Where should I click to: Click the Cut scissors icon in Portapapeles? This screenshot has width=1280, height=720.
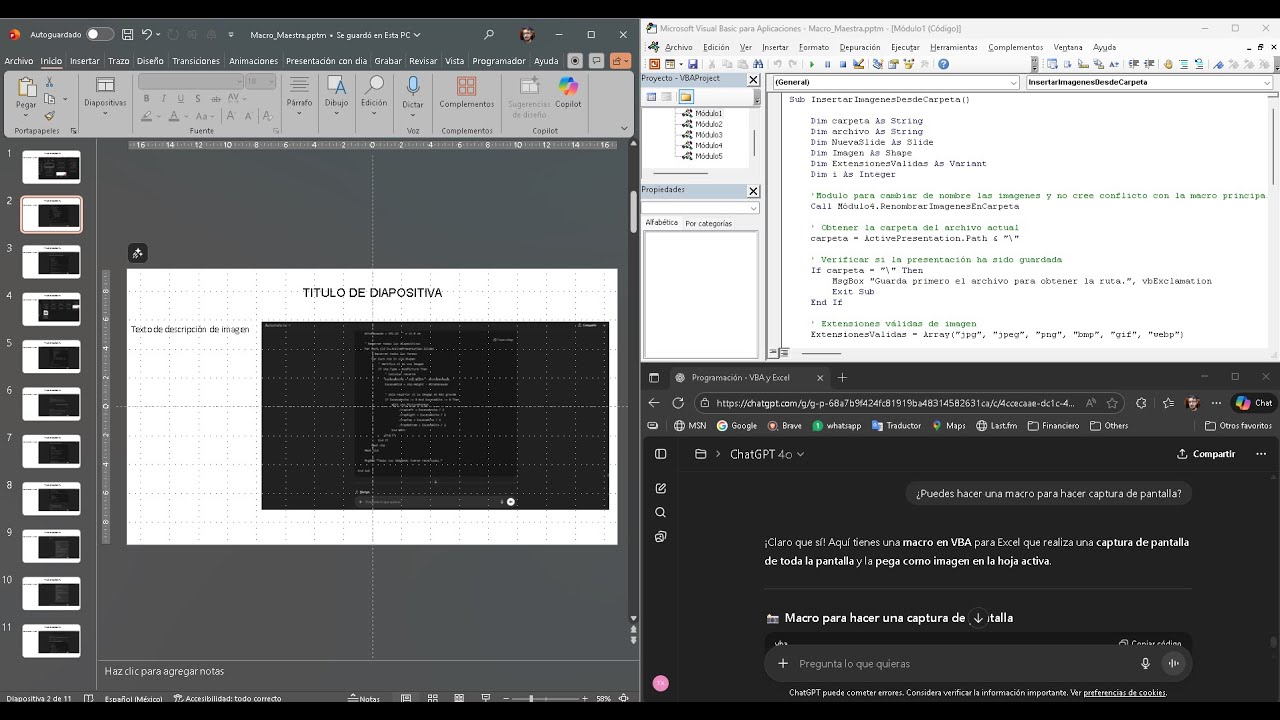point(49,84)
